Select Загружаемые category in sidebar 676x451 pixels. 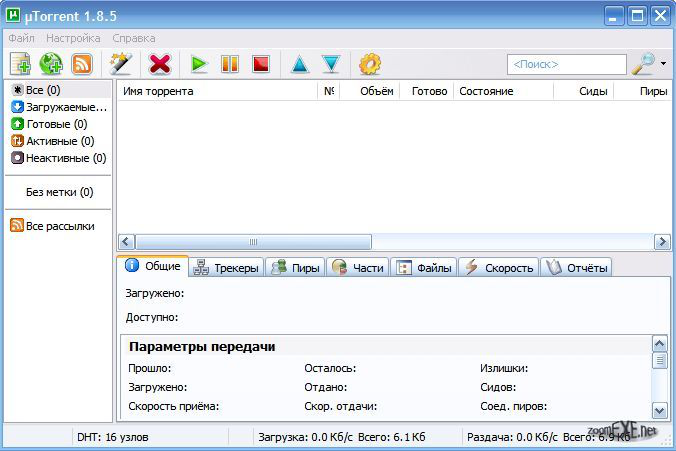58,107
